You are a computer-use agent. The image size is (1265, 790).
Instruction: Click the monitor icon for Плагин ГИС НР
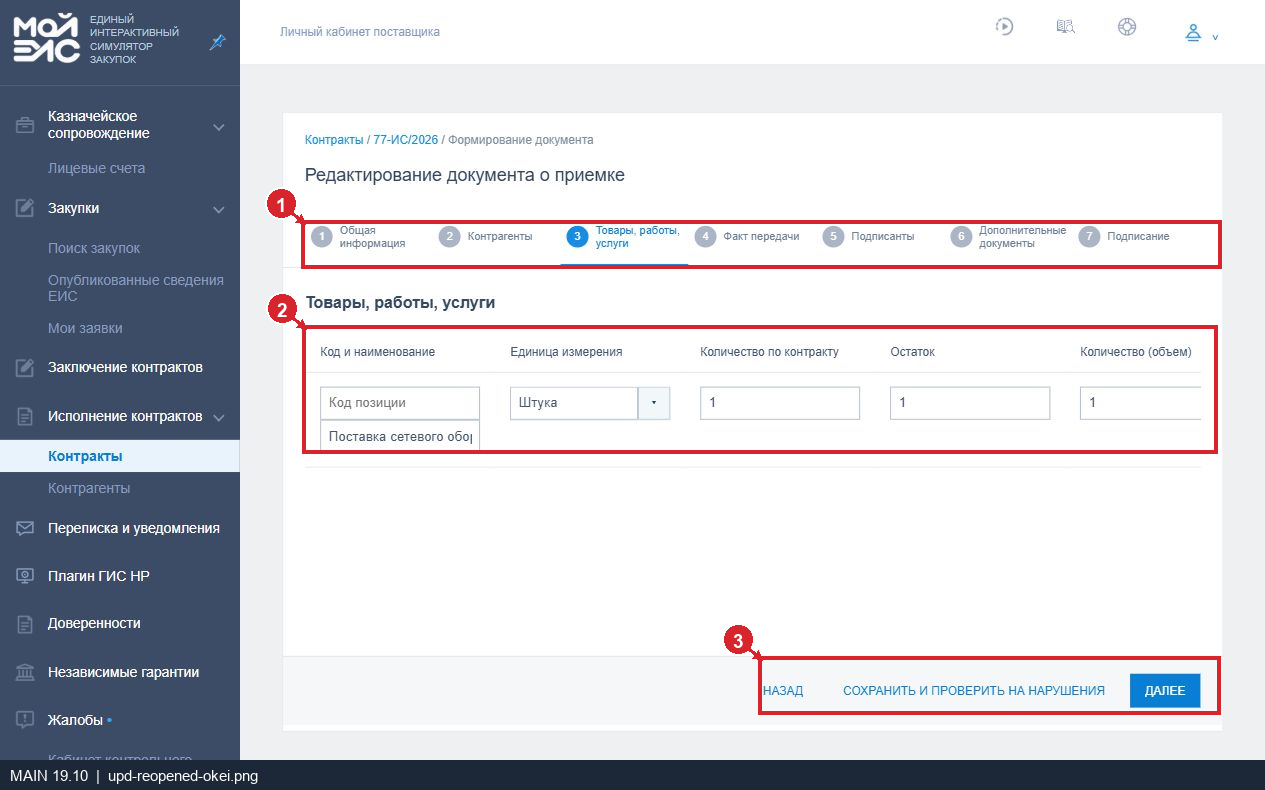[x=25, y=576]
